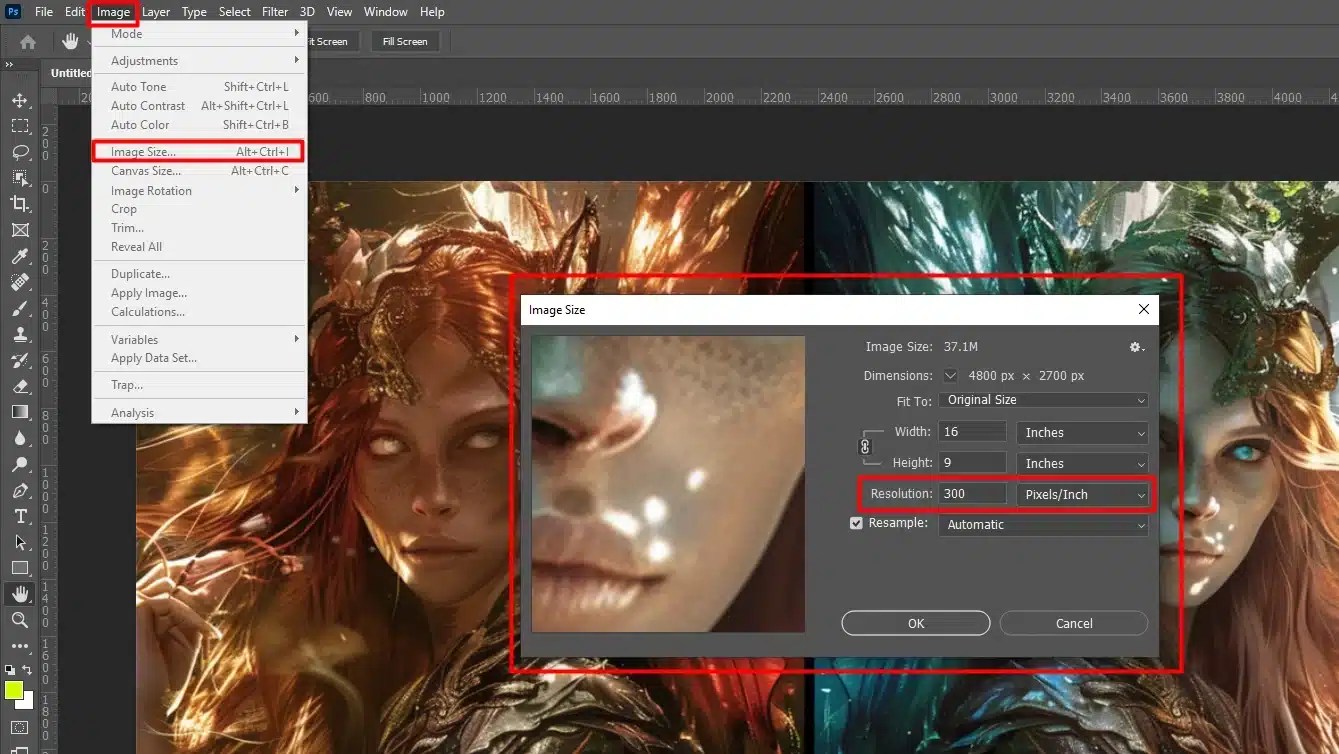Viewport: 1339px width, 754px height.
Task: Open the Height units Inches dropdown
Action: click(1083, 463)
